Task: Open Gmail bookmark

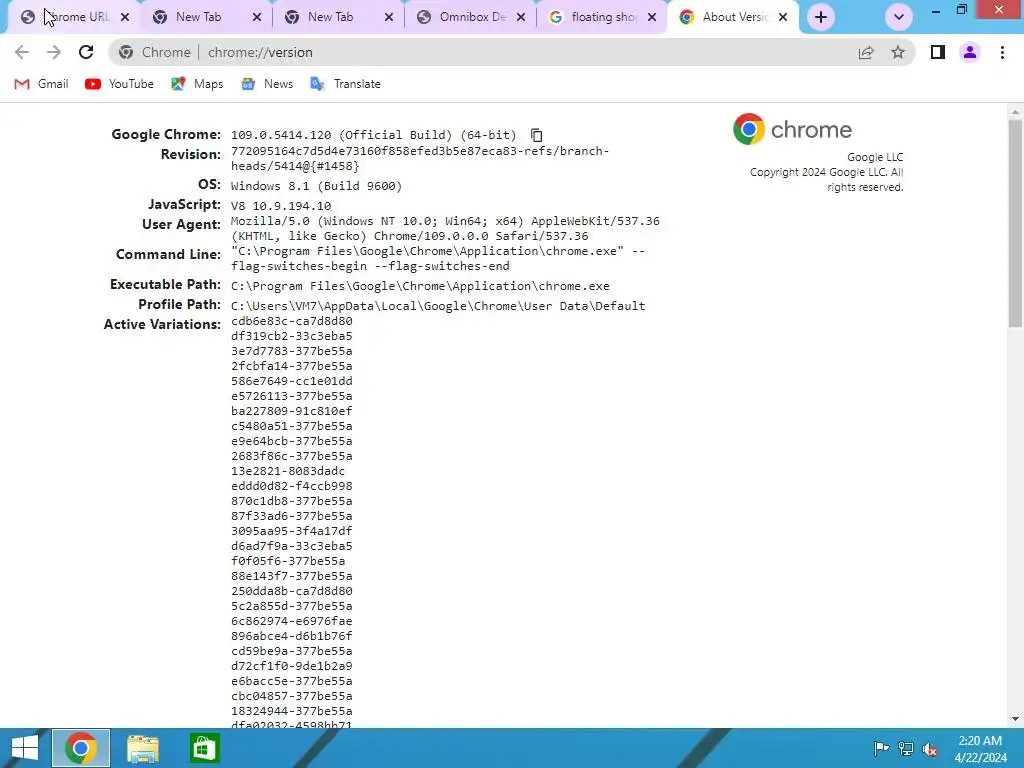Action: (41, 84)
